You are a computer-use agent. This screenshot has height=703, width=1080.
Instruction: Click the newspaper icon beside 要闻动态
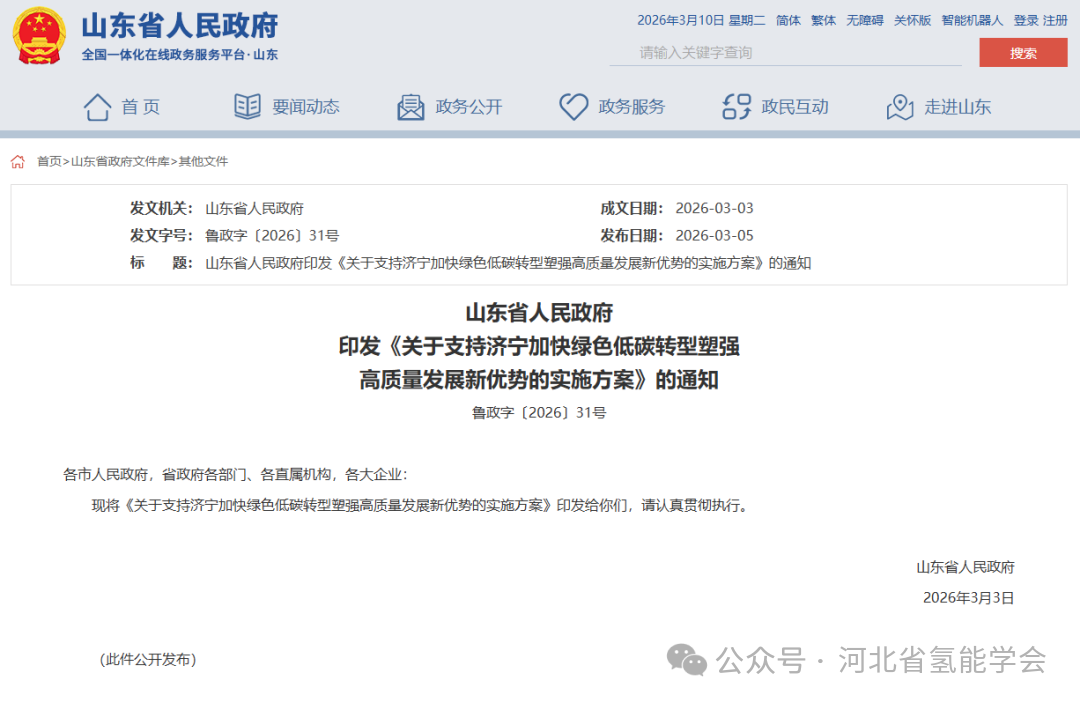(247, 107)
